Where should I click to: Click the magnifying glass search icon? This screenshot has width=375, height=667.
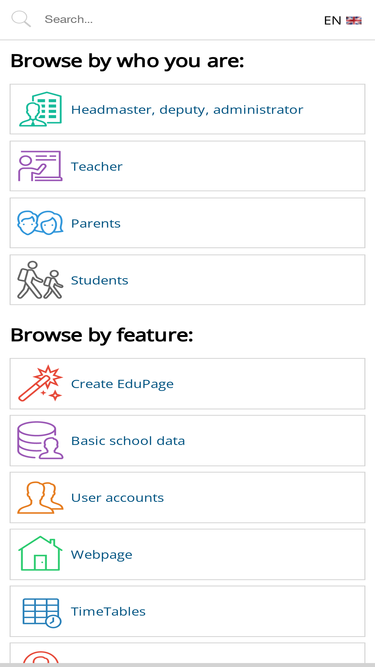pos(21,19)
